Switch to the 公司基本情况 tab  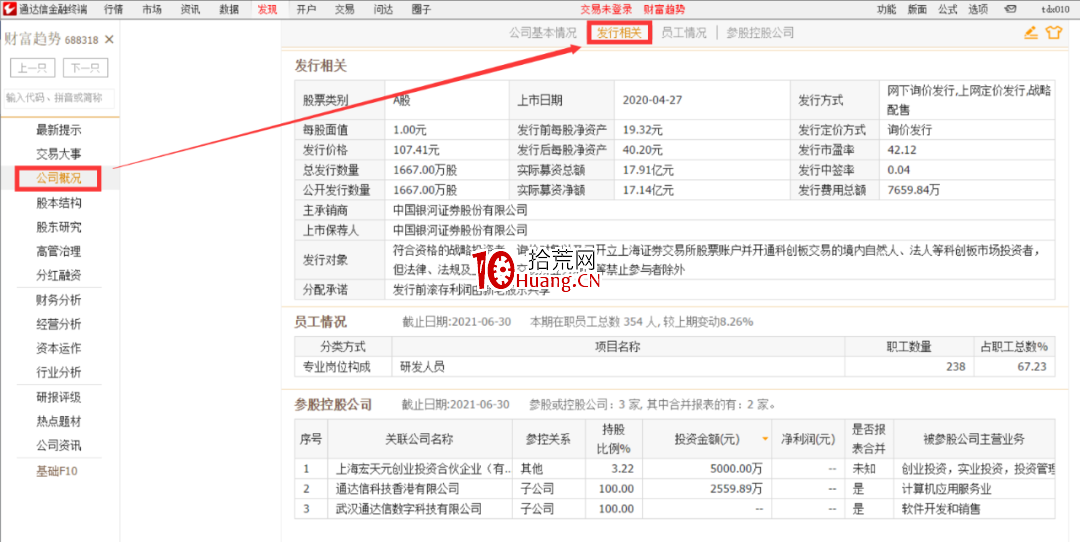coord(543,32)
